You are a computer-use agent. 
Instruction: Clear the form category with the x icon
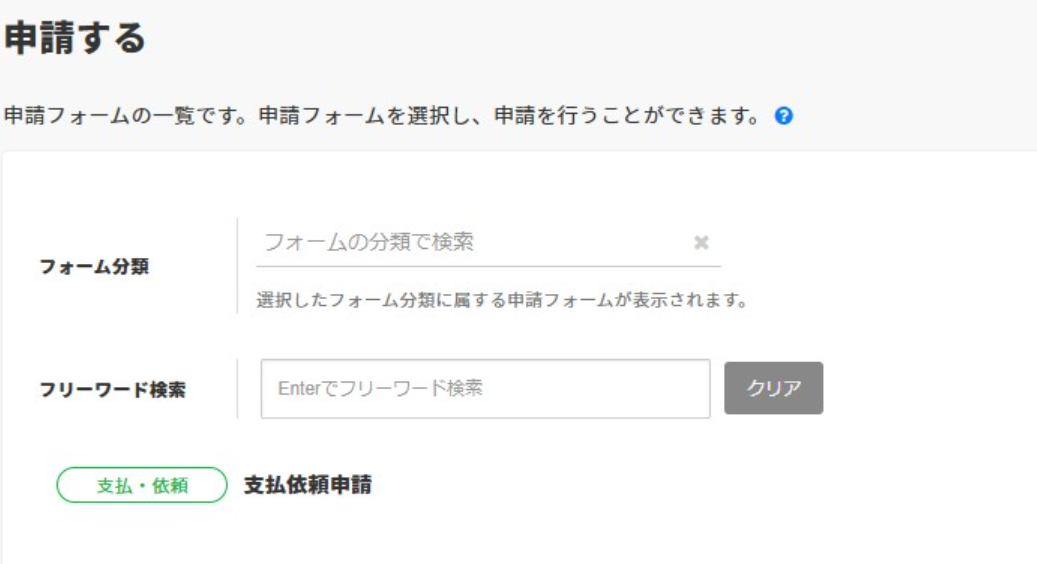(x=701, y=242)
